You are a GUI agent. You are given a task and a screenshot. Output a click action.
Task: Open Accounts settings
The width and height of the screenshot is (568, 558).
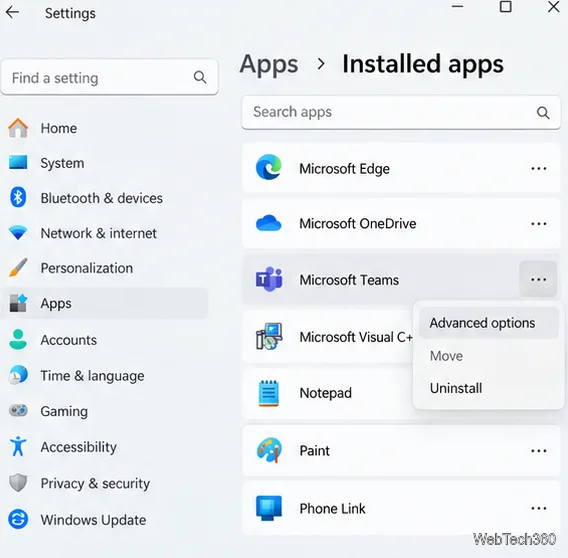(105, 340)
